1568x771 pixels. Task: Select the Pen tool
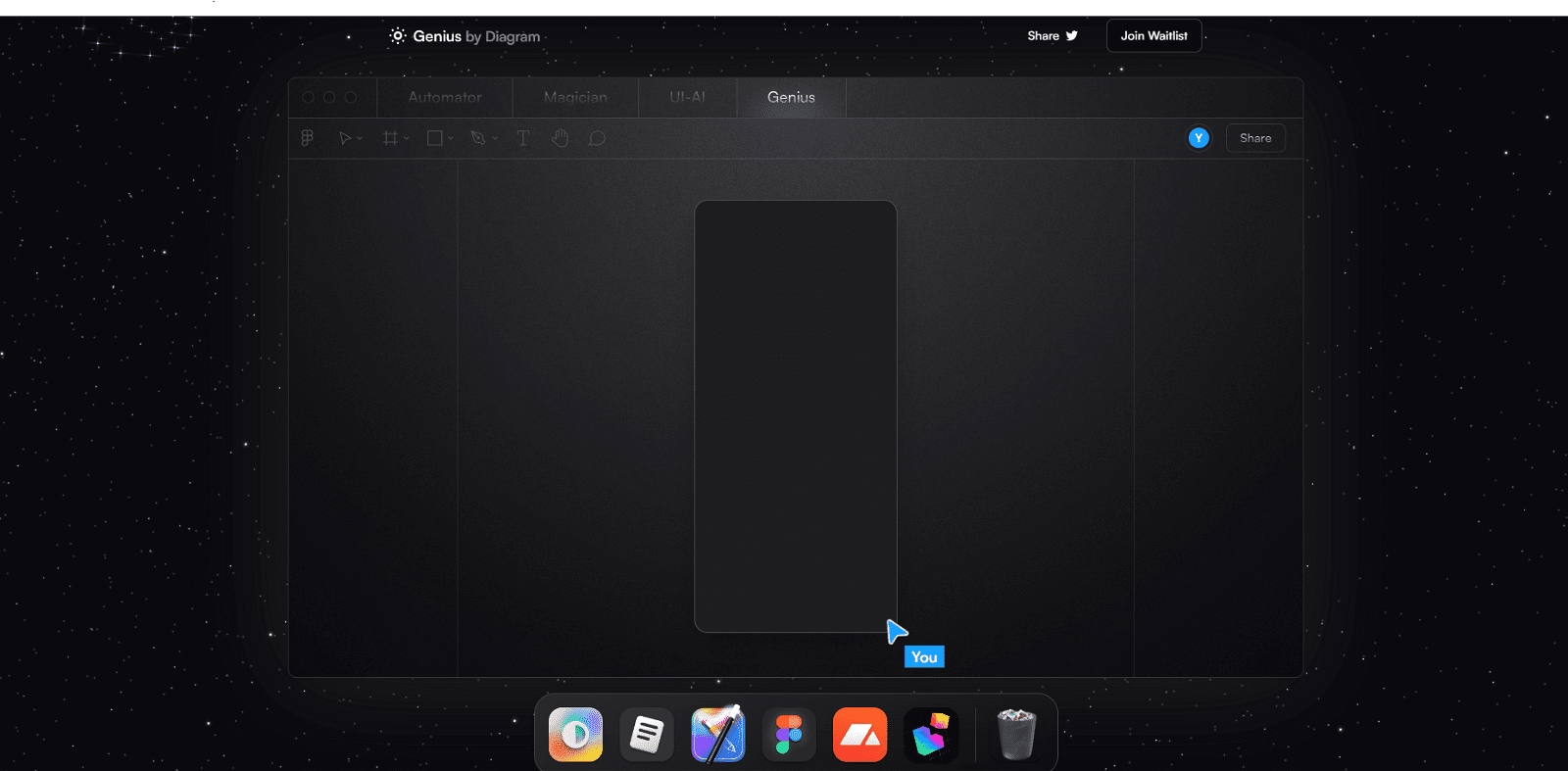(478, 138)
